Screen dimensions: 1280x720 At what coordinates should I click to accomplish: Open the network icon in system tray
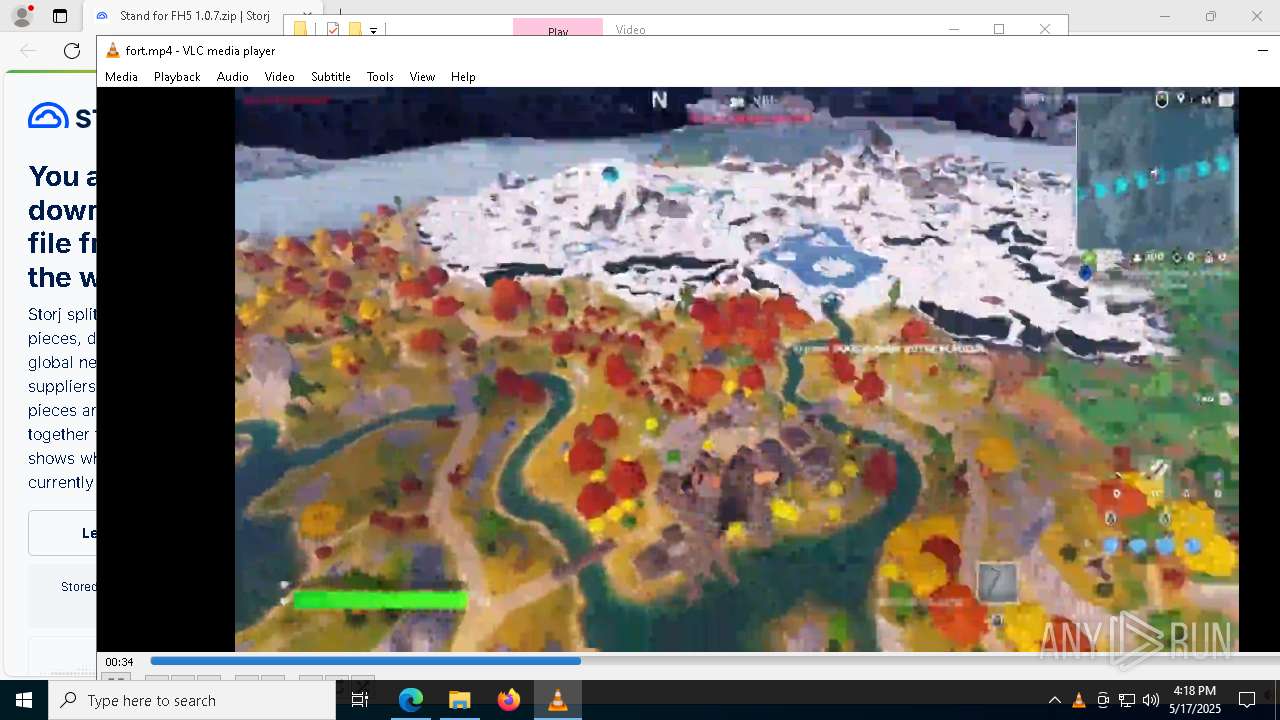tap(1127, 700)
